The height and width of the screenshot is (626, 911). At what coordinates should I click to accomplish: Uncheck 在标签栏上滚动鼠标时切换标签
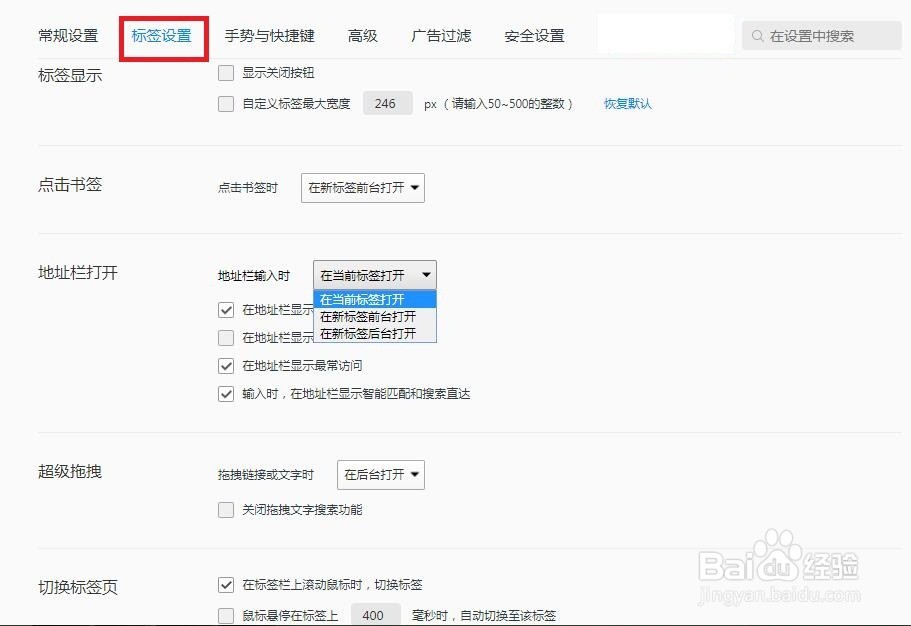226,585
